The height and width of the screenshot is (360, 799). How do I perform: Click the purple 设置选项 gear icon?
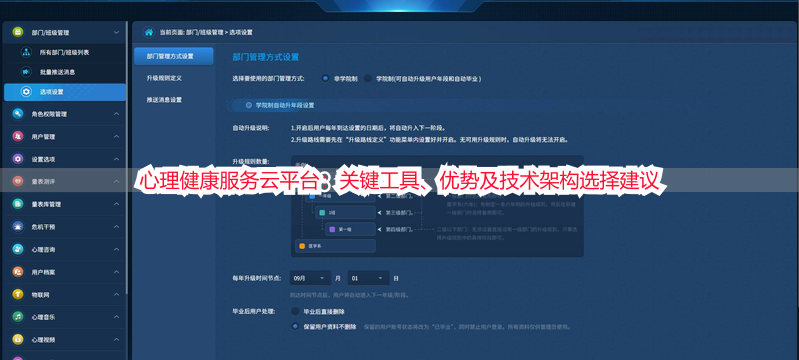click(x=18, y=159)
